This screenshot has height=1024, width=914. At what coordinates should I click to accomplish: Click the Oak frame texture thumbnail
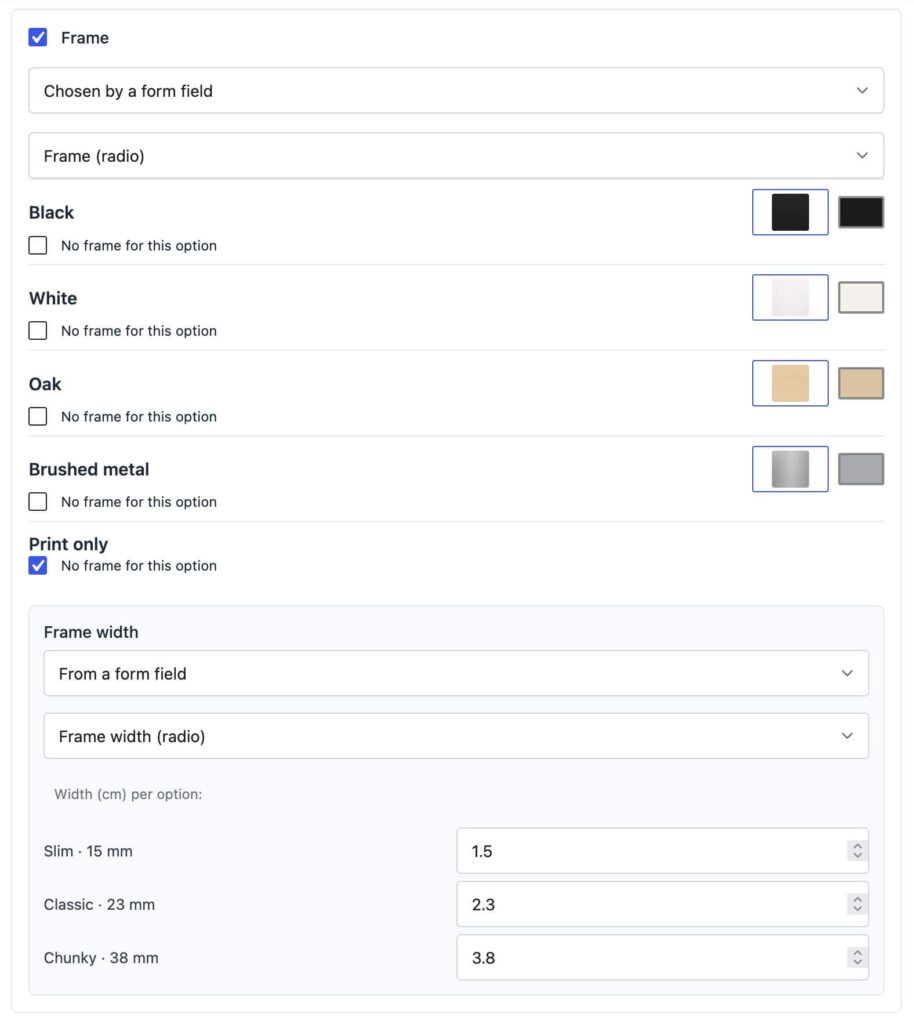pyautogui.click(x=790, y=383)
